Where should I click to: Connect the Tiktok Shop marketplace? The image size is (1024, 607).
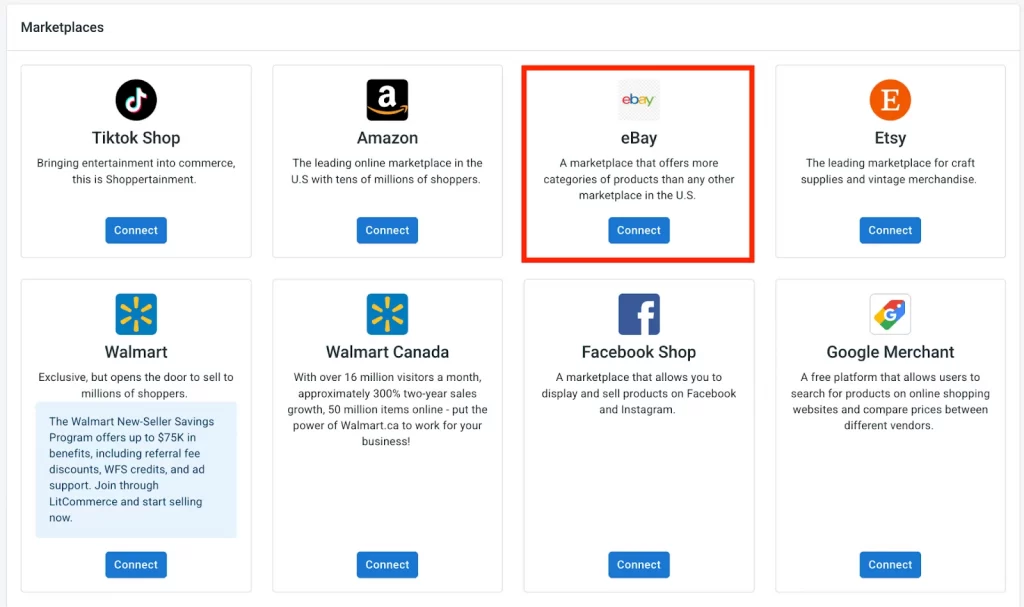[x=135, y=230]
